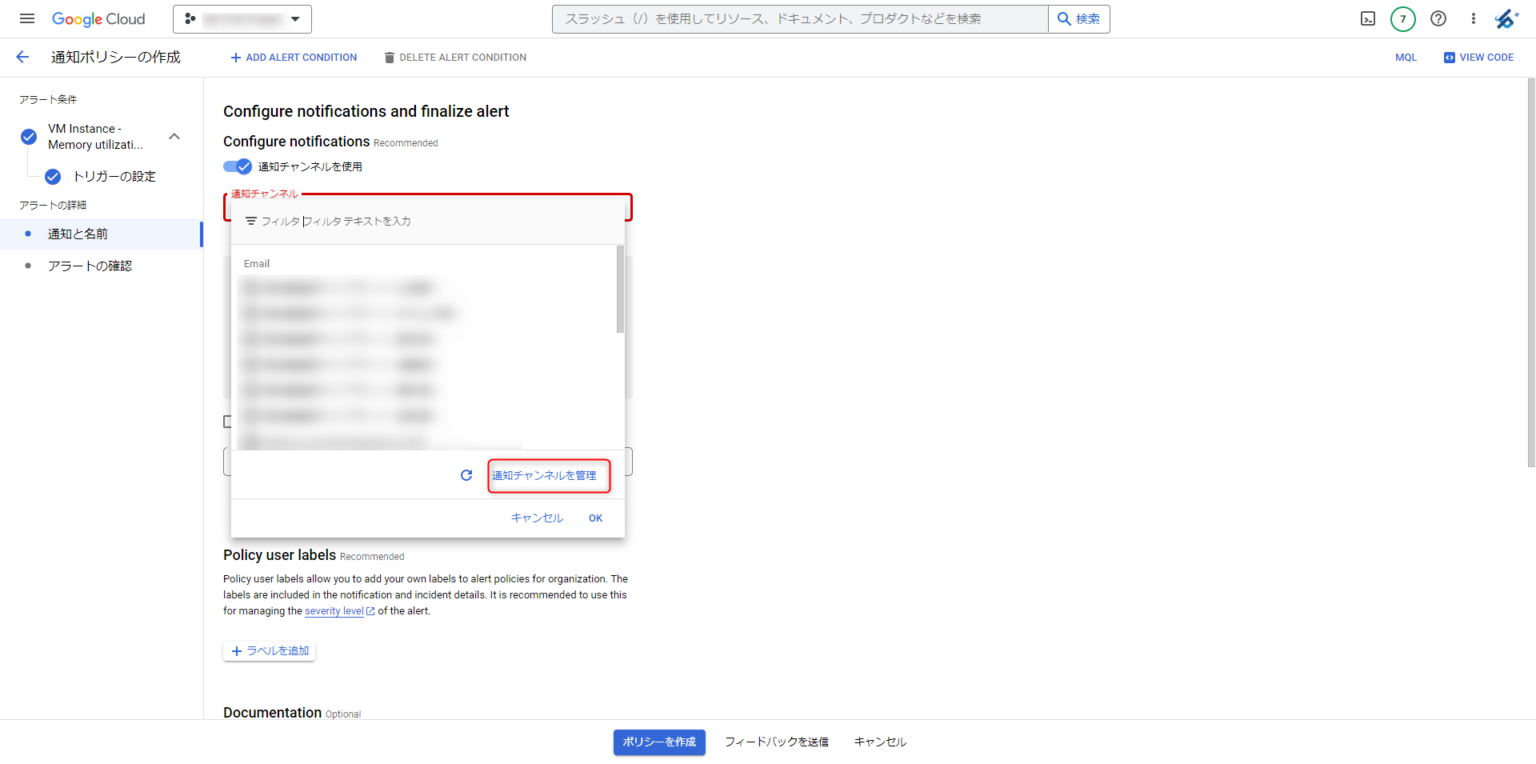This screenshot has height=764, width=1536.
Task: Click the 通知チャンネルを管理 button
Action: pos(549,475)
